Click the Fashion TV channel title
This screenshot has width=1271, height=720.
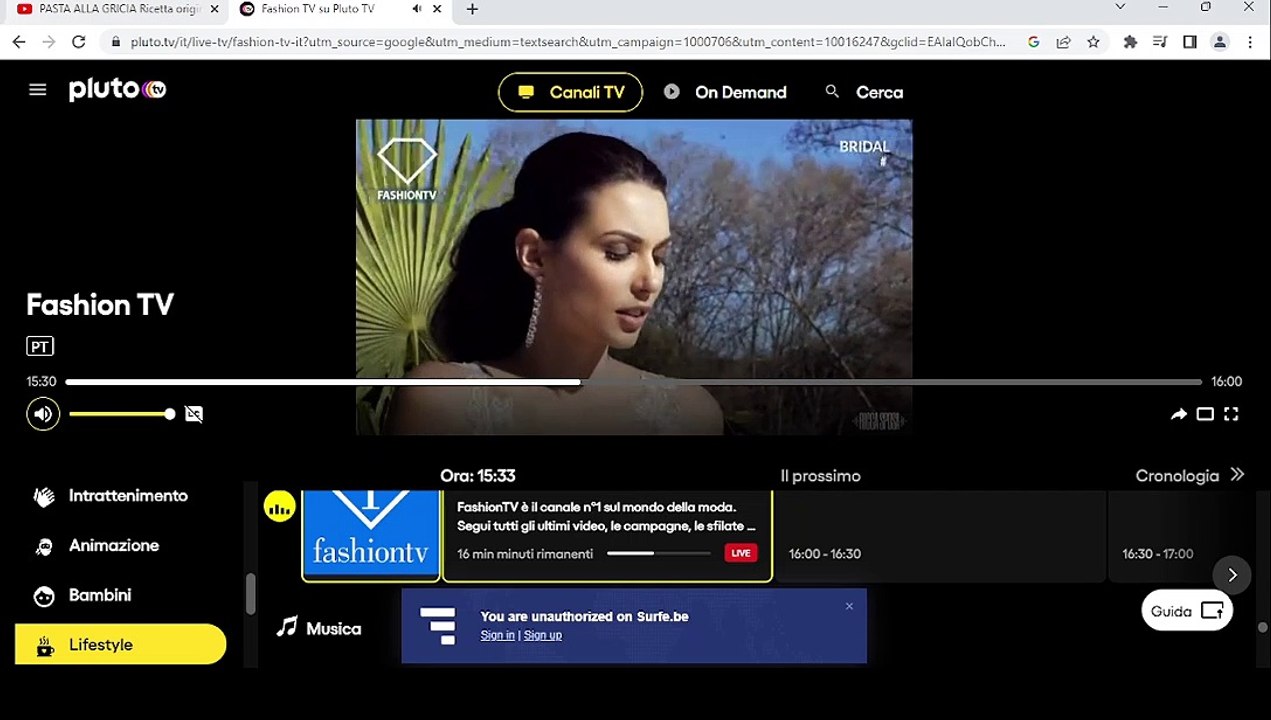pyautogui.click(x=100, y=305)
